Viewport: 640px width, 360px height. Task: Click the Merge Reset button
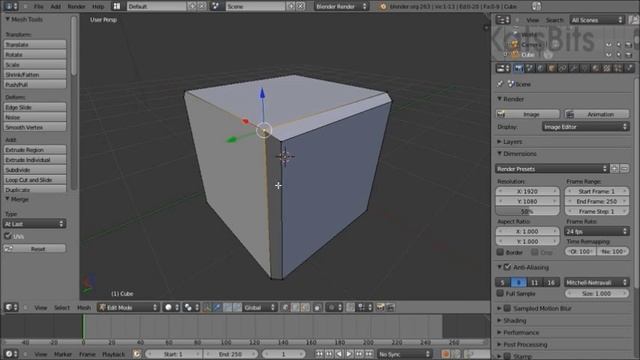35,249
